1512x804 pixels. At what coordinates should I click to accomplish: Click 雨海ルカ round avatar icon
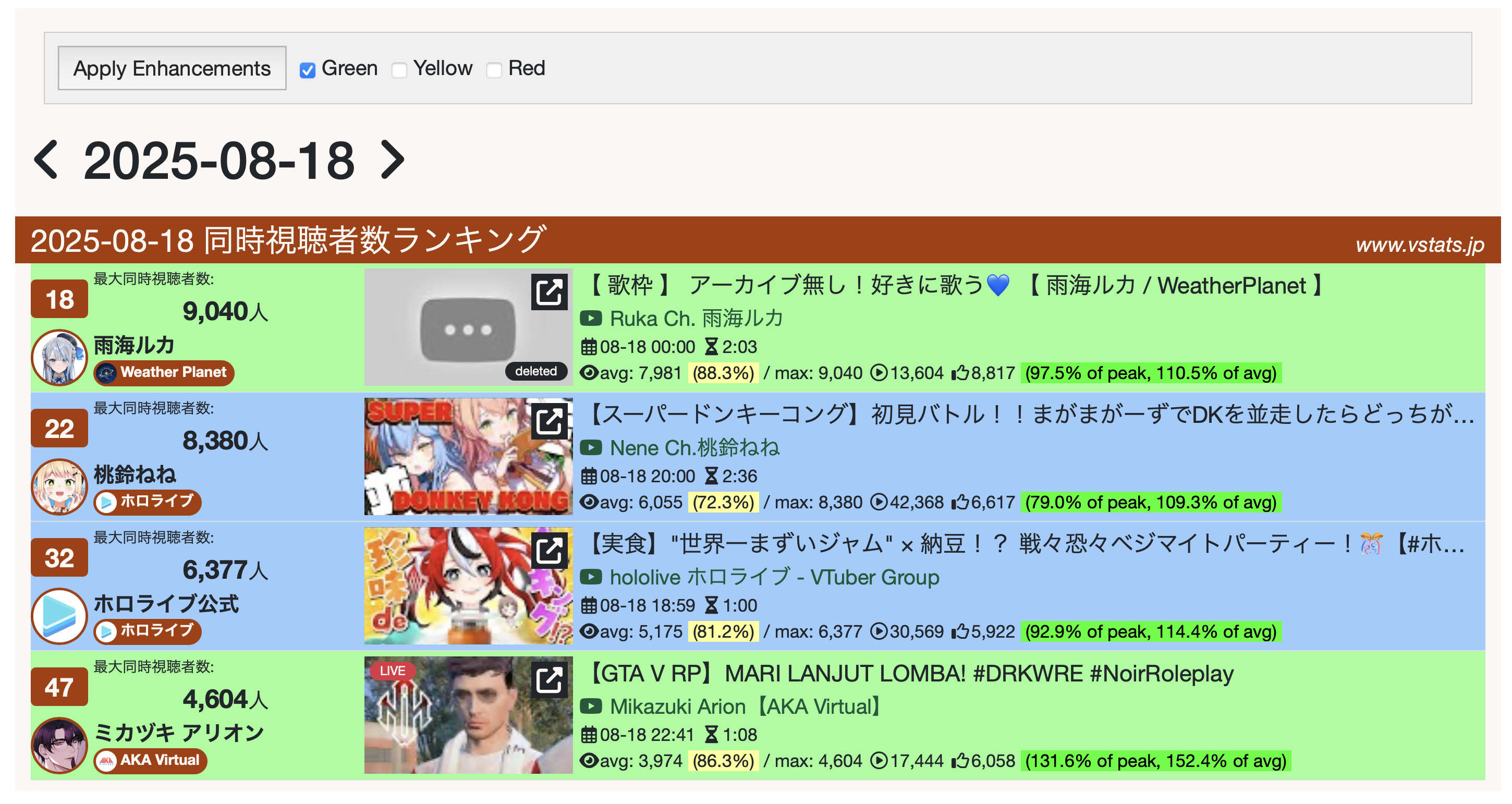(x=59, y=357)
